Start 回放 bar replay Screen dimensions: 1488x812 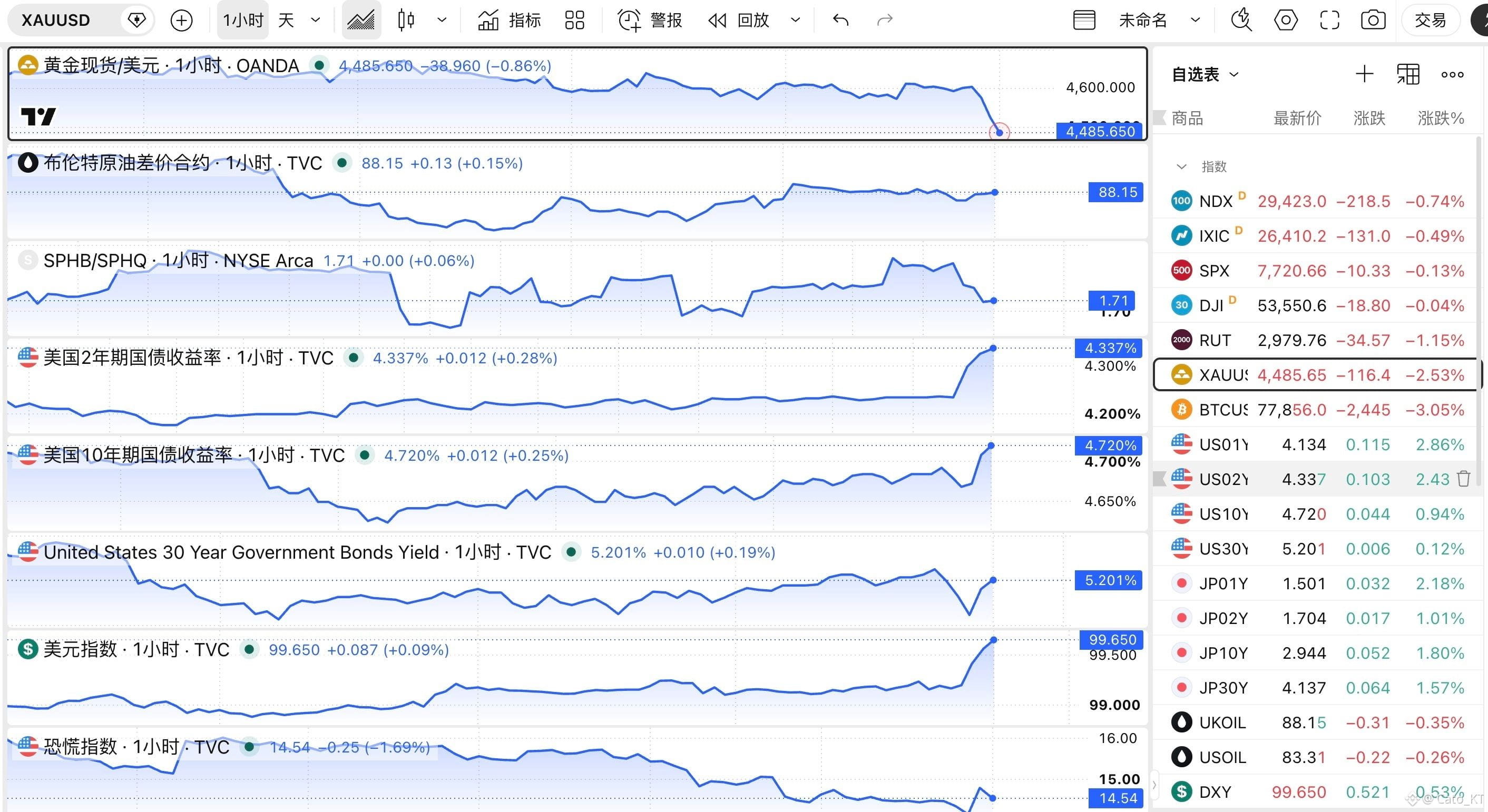tap(739, 20)
